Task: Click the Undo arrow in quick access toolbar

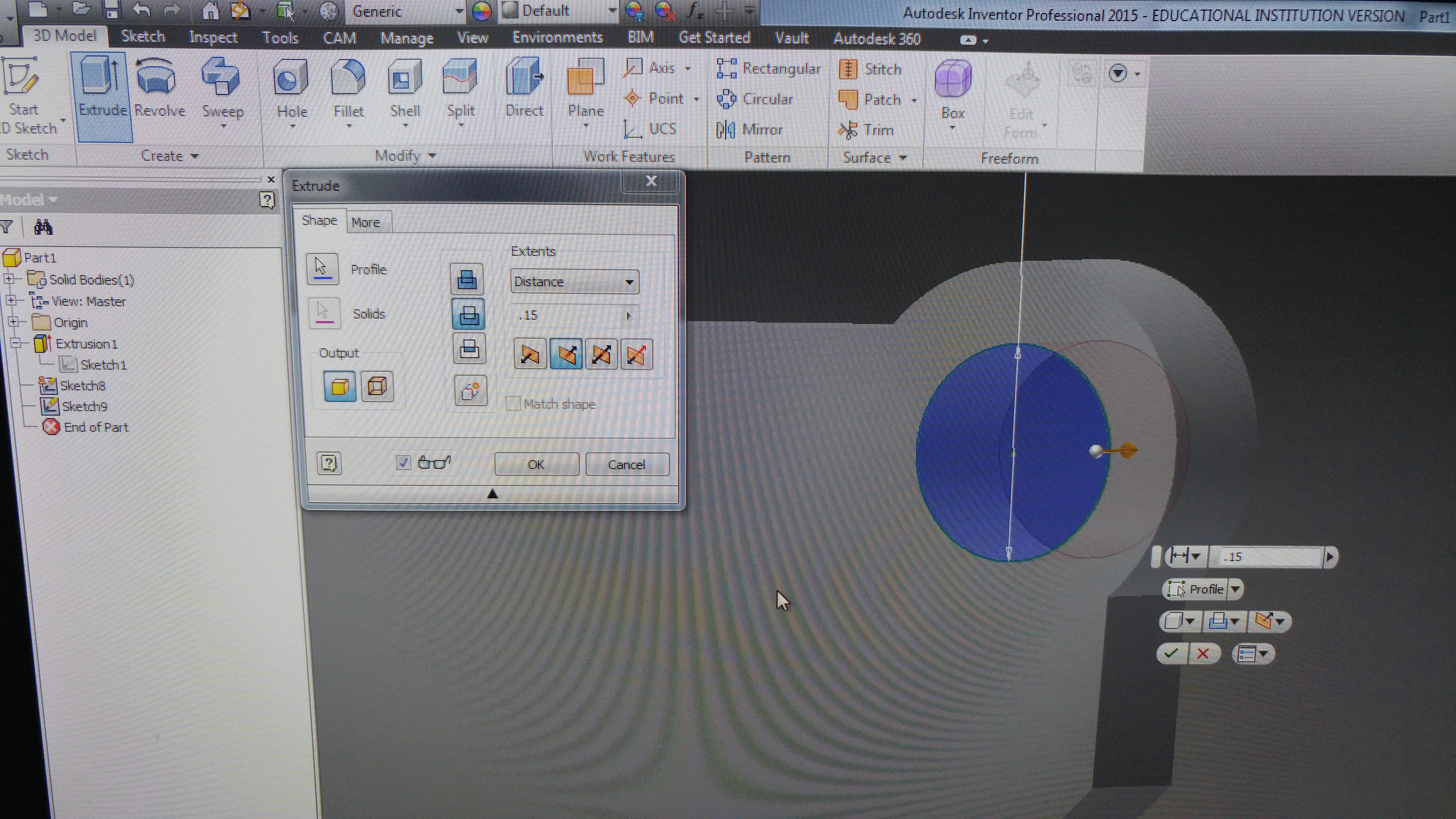Action: 141,10
